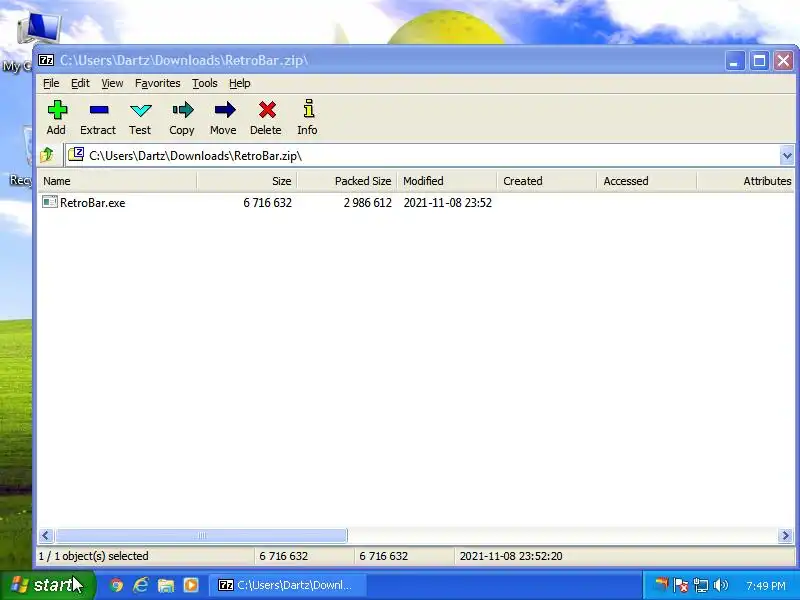Click the horizontal scrollbar thumb
The image size is (800, 600).
pyautogui.click(x=202, y=535)
